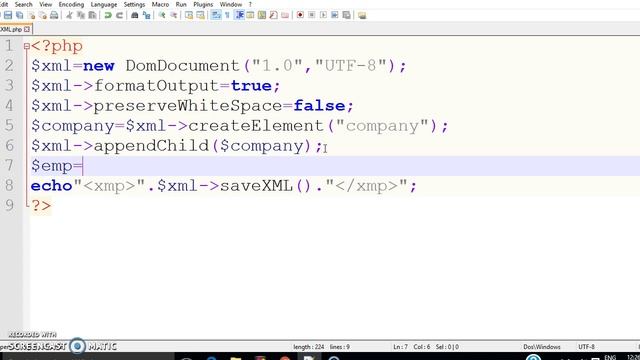Click the Copy toolbar icon
Image resolution: width=640 pixels, height=360 pixels.
point(81,16)
